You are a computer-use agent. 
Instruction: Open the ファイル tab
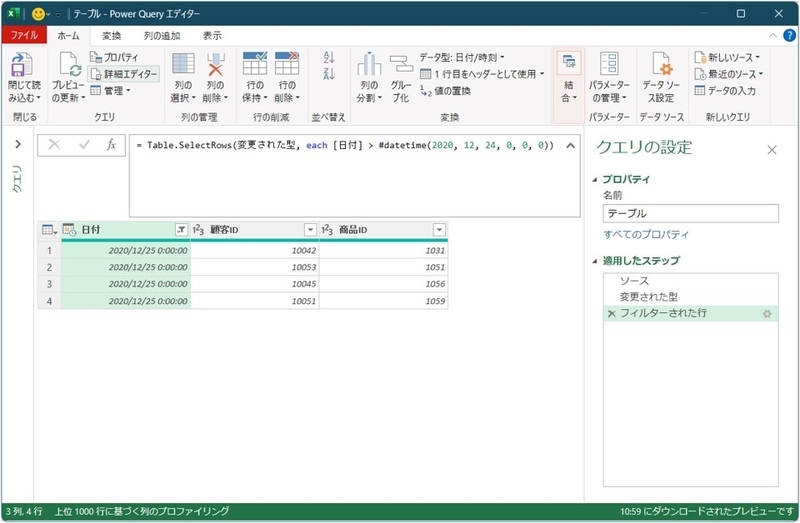point(24,35)
